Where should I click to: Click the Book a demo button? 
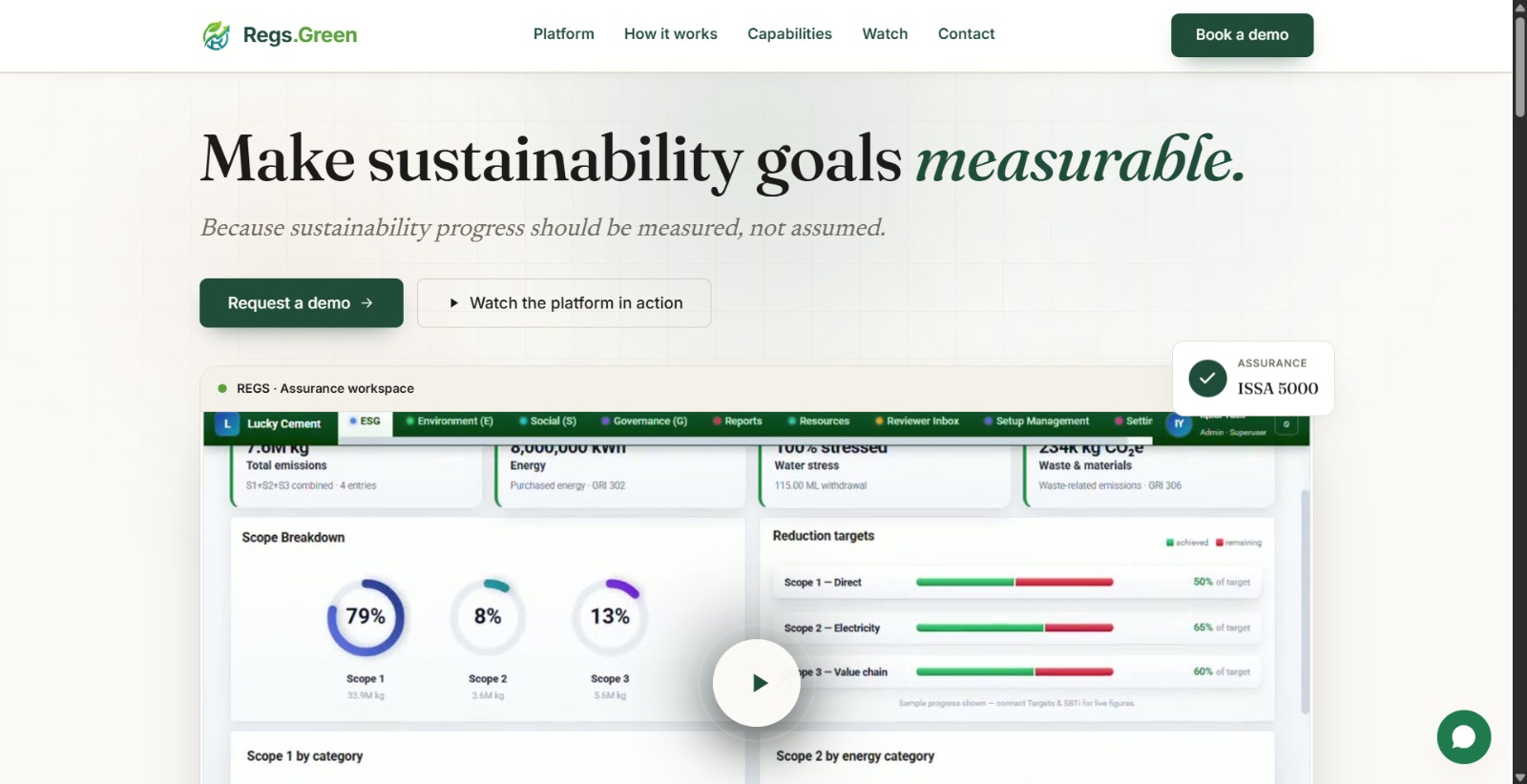pyautogui.click(x=1242, y=35)
